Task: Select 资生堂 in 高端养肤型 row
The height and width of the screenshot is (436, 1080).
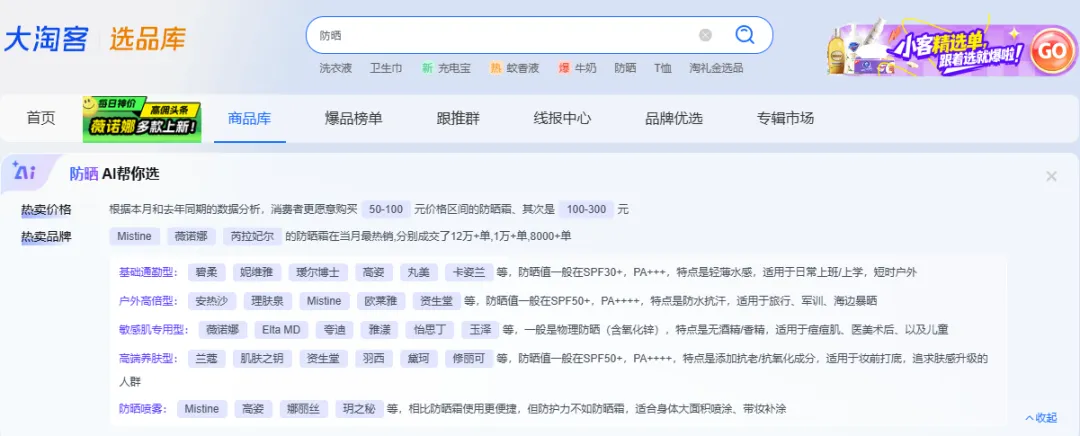Action: 323,359
